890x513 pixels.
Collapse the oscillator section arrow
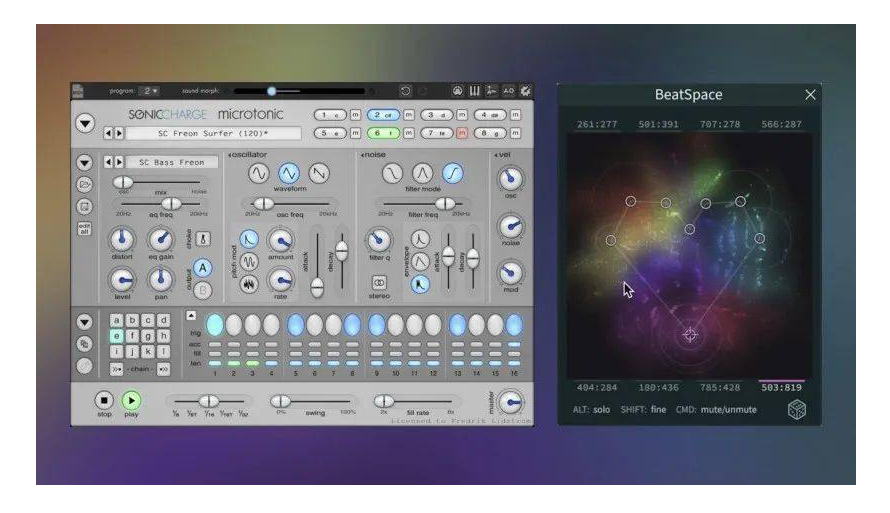(x=230, y=155)
